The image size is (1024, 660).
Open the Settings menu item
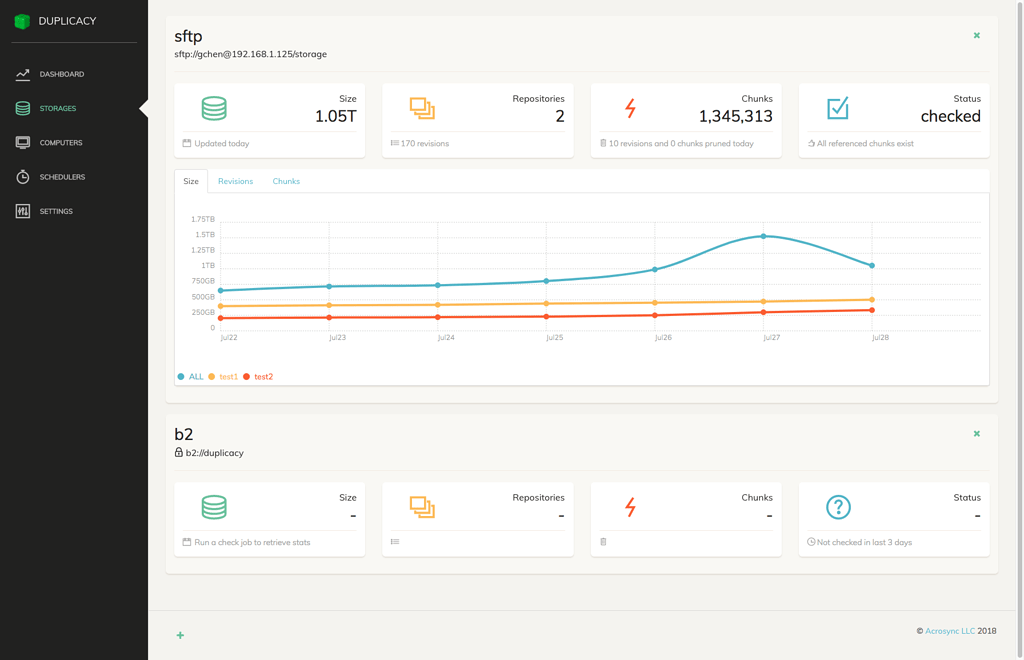tap(56, 211)
